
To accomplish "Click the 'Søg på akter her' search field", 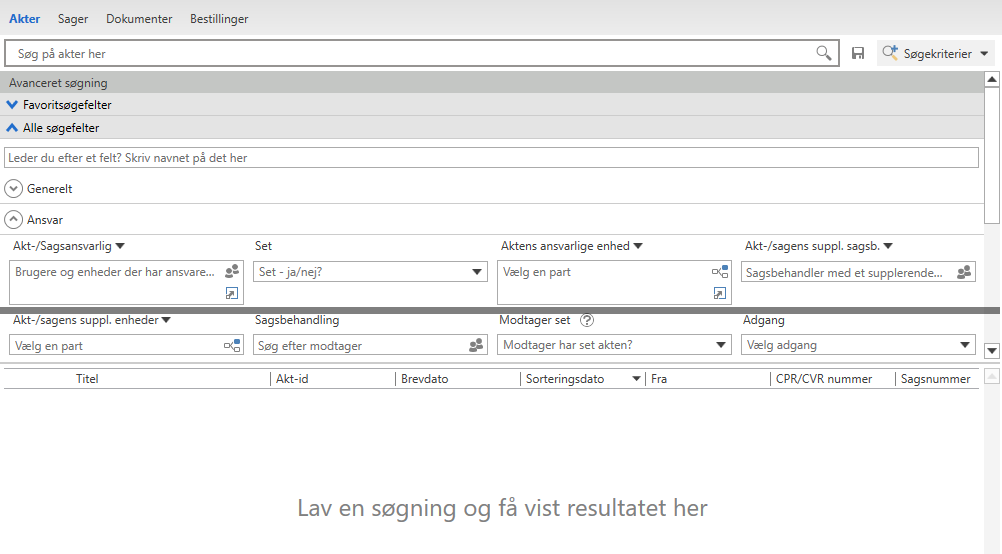I will (x=410, y=53).
